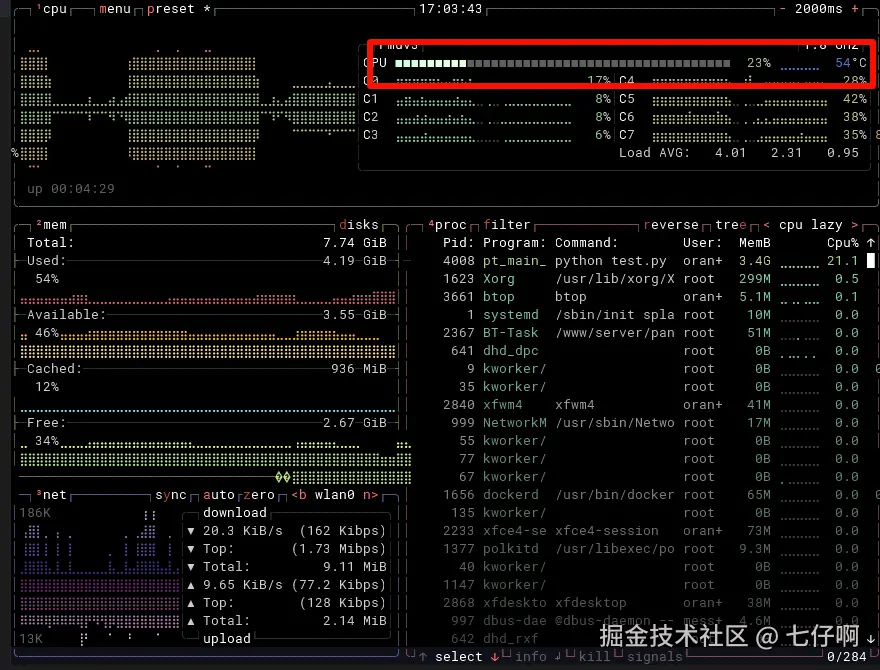
Task: Toggle net auto scaling
Action: pos(219,495)
